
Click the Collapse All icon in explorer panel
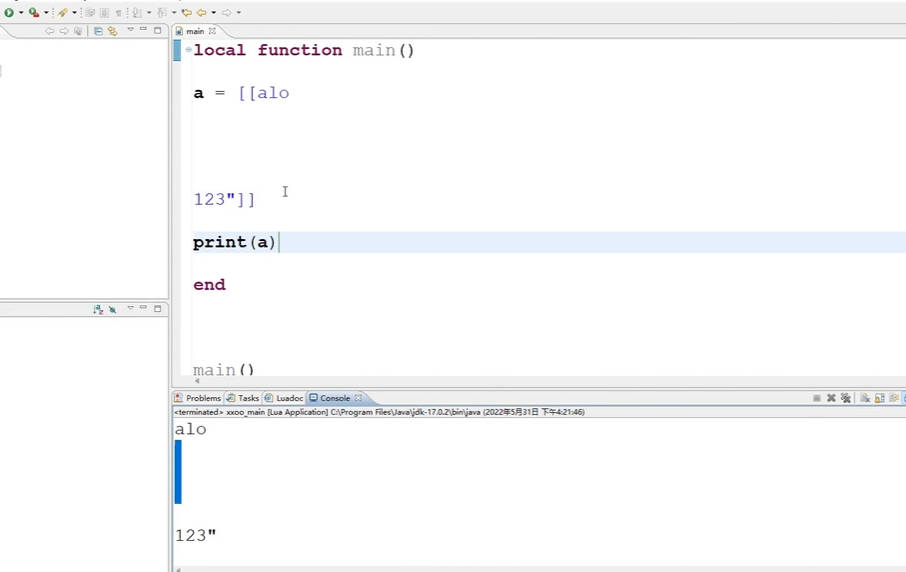click(x=97, y=31)
